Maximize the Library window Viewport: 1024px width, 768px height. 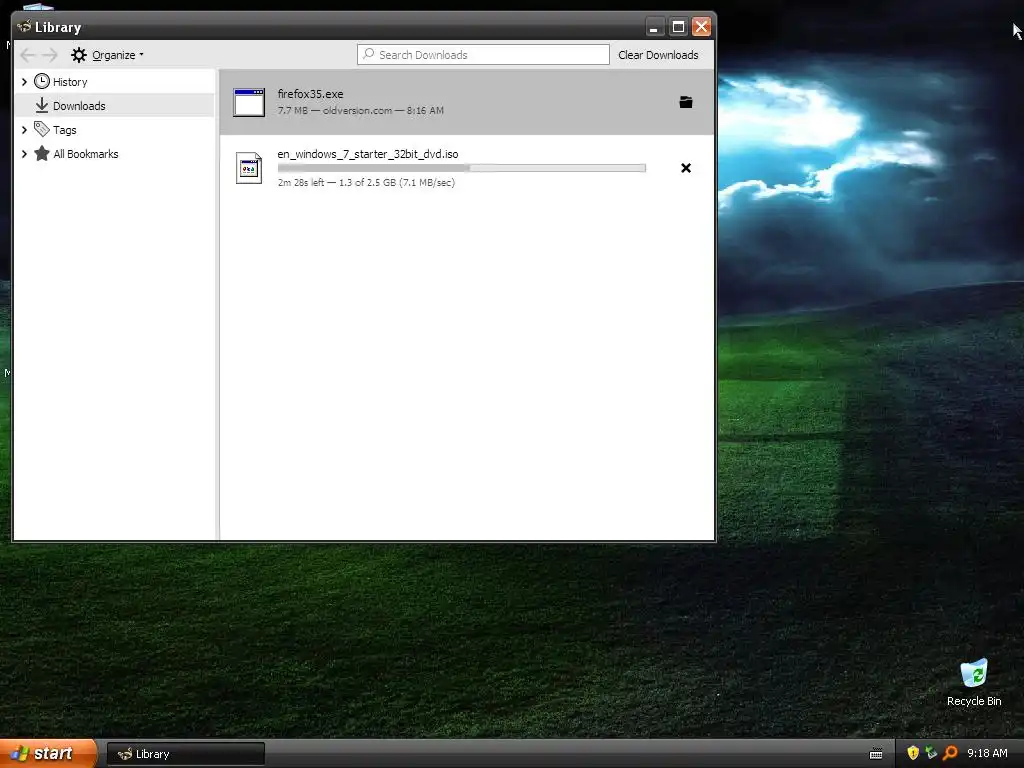pos(678,27)
